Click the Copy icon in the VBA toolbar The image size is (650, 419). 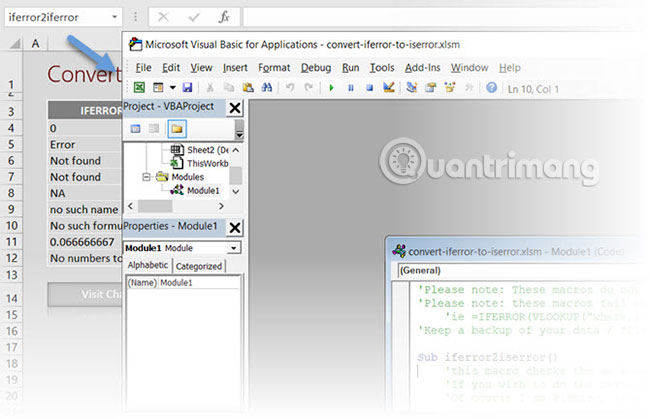point(229,87)
